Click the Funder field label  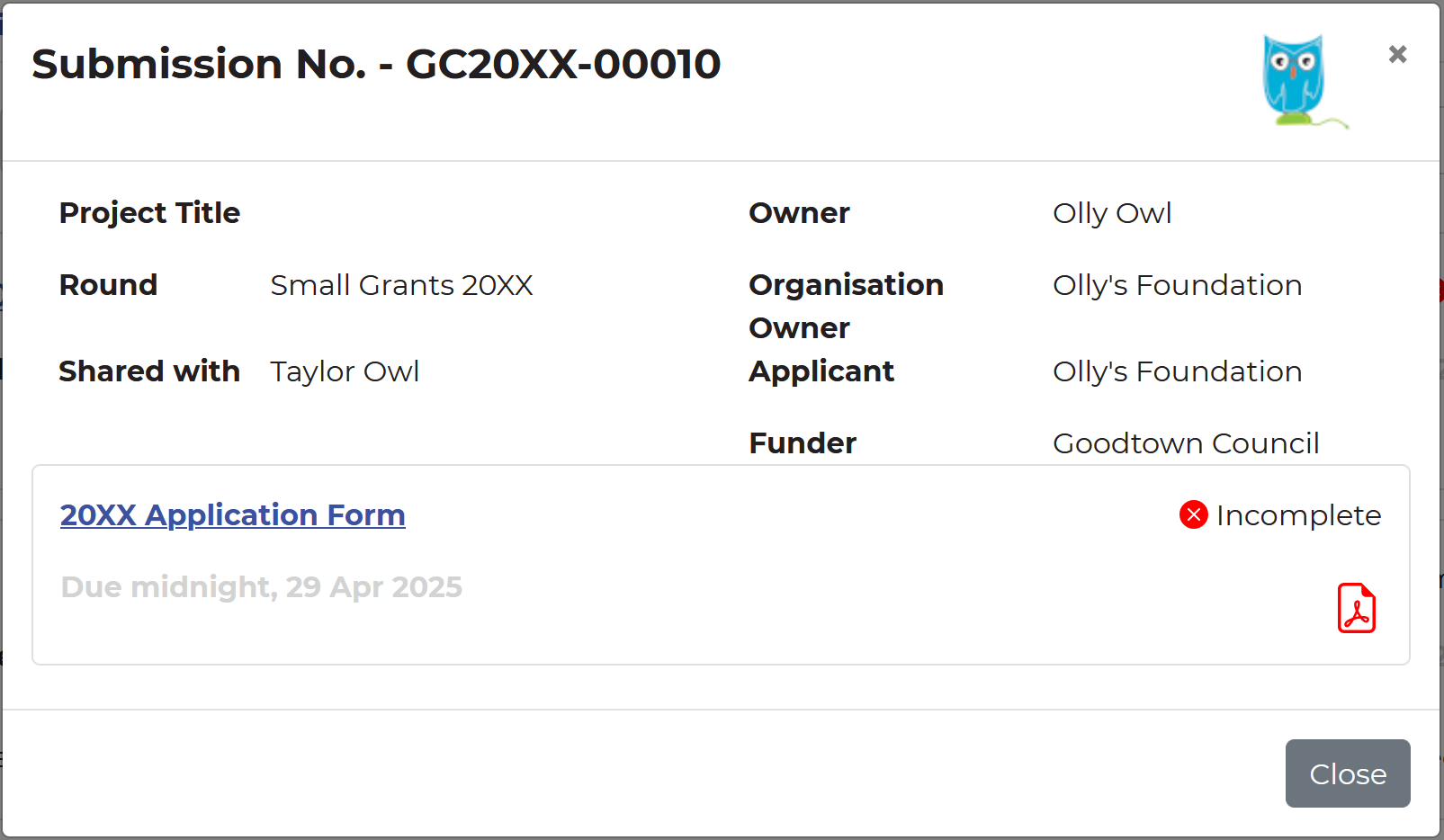coord(803,443)
